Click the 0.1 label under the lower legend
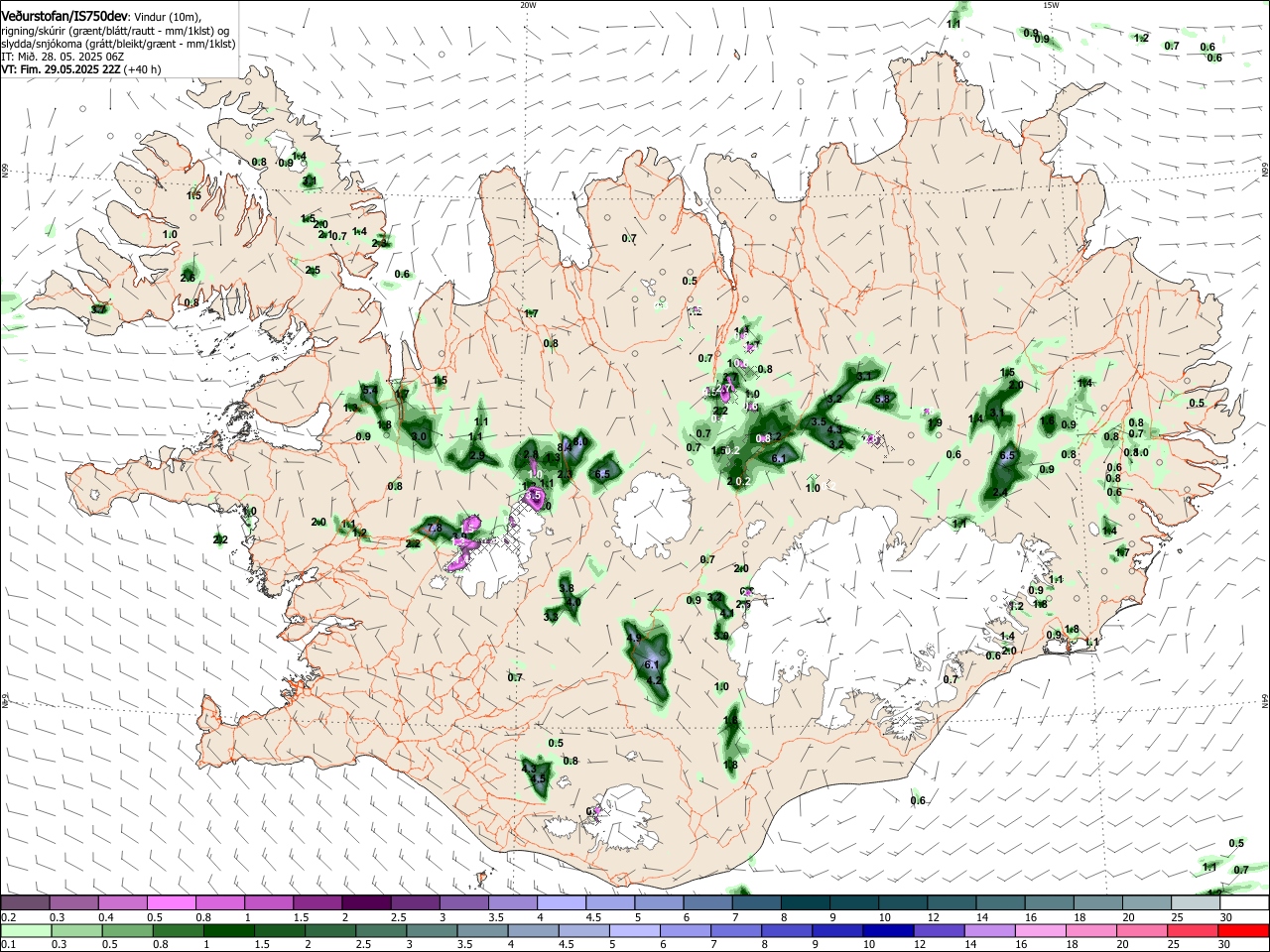This screenshot has height=952, width=1270. click(7, 945)
